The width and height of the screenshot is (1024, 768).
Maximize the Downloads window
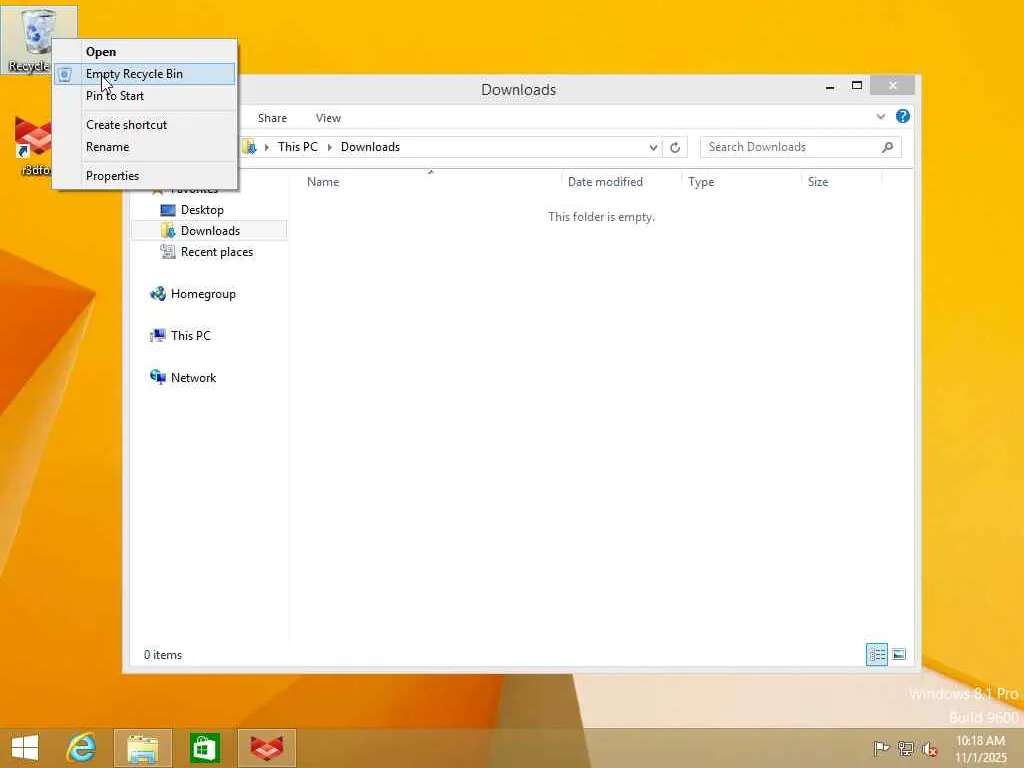click(x=857, y=86)
